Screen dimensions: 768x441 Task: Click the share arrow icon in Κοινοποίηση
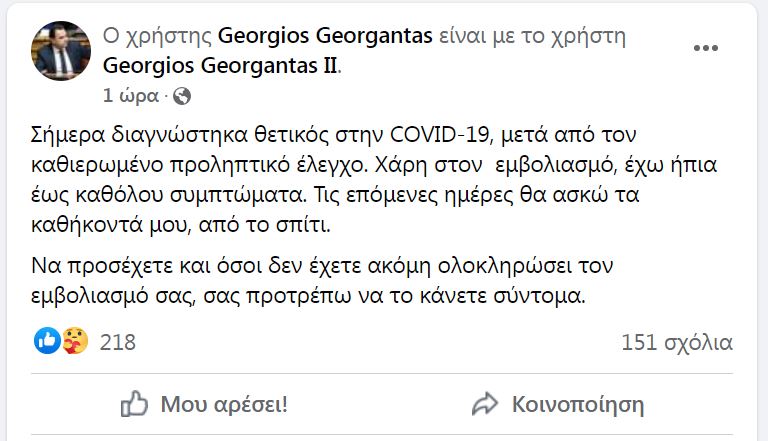click(x=486, y=404)
